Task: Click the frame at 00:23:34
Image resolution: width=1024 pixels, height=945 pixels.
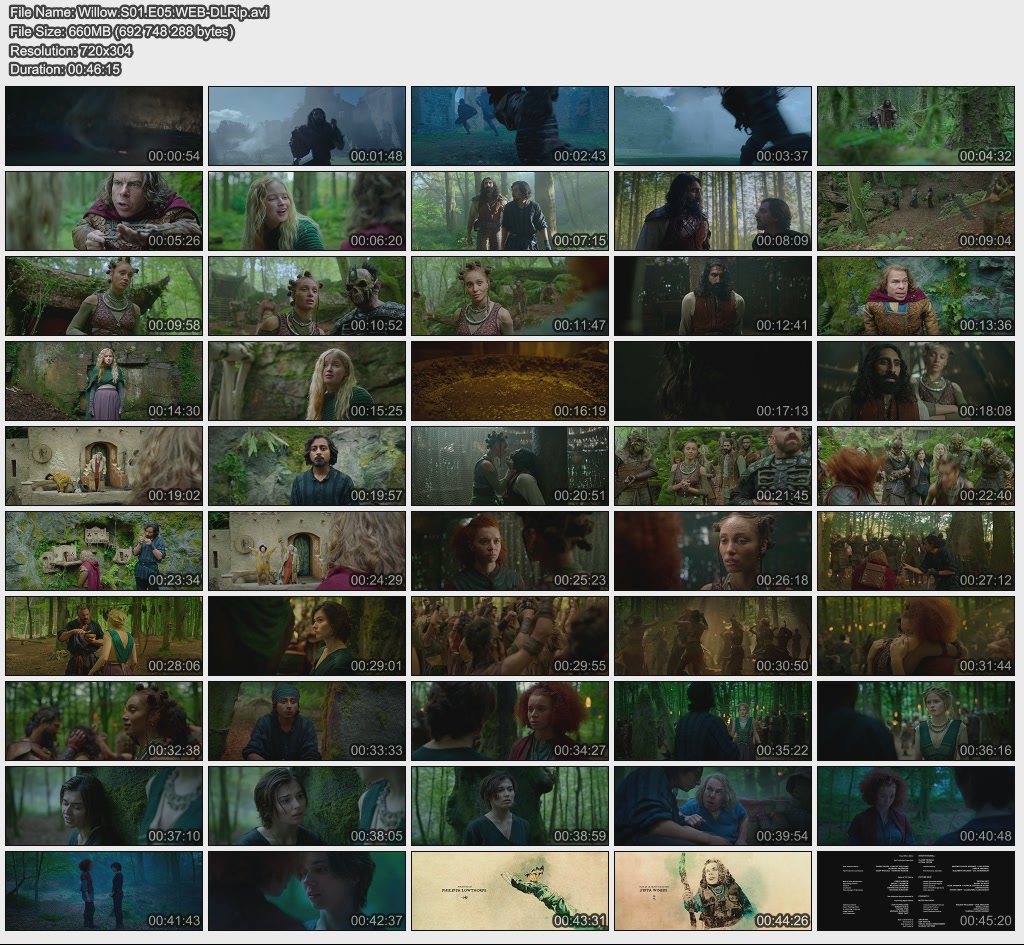Action: click(104, 551)
